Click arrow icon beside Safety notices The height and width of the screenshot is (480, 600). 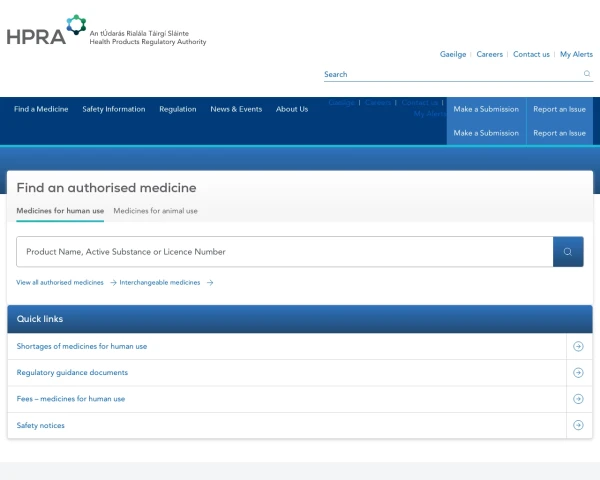click(578, 425)
